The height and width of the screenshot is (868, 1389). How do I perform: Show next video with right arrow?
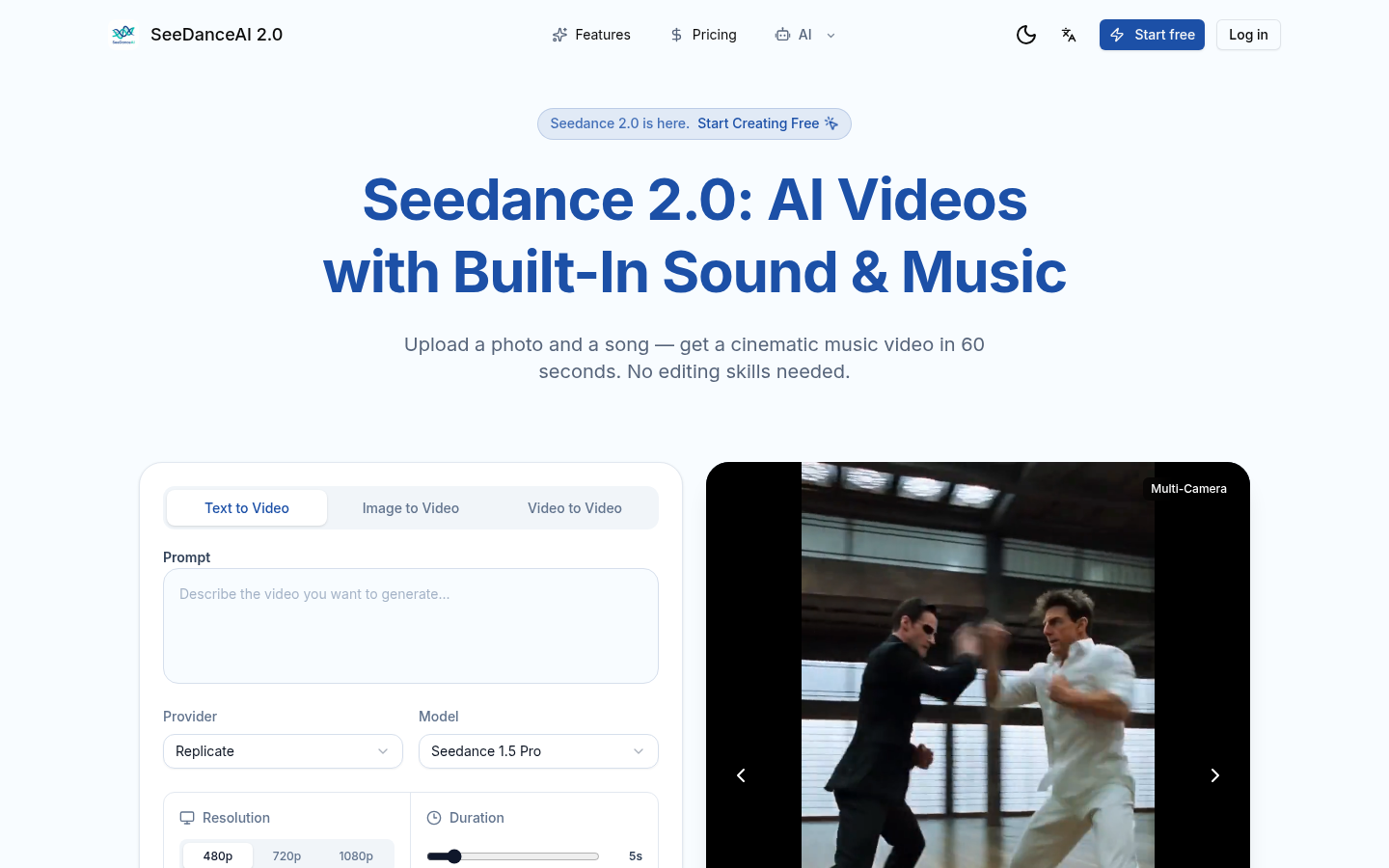1215,775
